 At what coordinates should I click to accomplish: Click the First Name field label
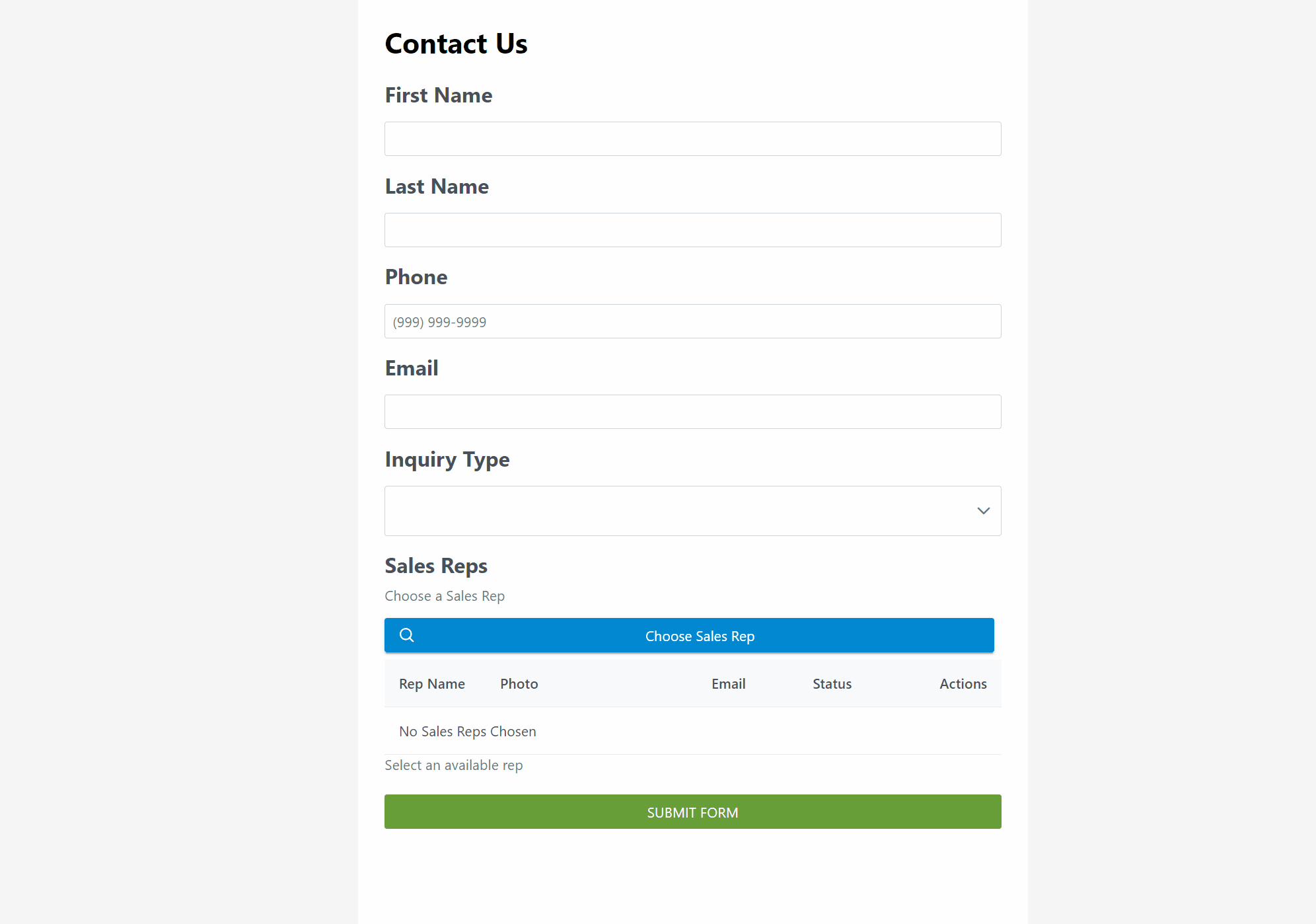tap(439, 95)
